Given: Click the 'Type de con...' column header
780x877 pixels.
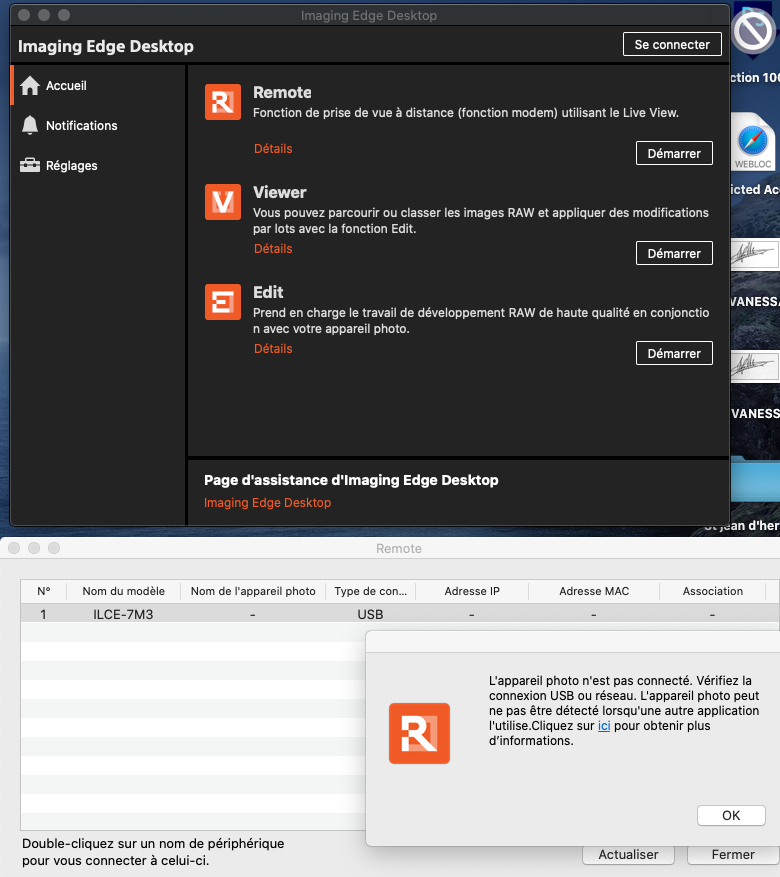Looking at the screenshot, I should click(x=371, y=591).
